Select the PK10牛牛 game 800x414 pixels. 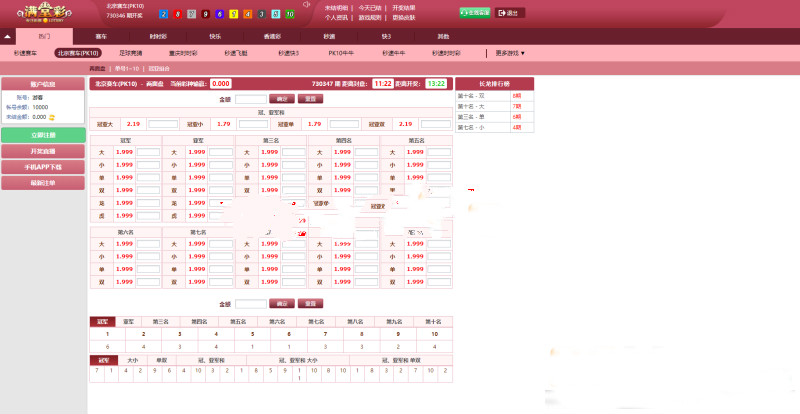(341, 53)
